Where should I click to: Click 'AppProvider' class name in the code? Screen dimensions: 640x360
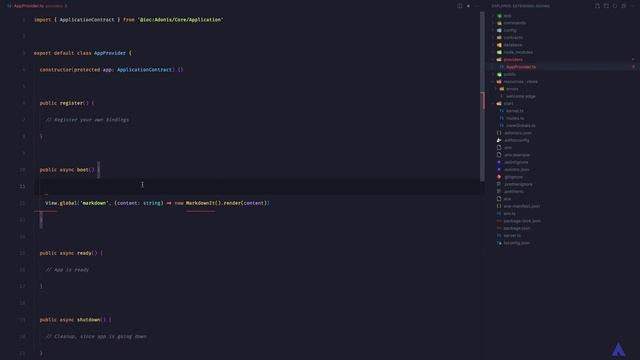[110, 53]
